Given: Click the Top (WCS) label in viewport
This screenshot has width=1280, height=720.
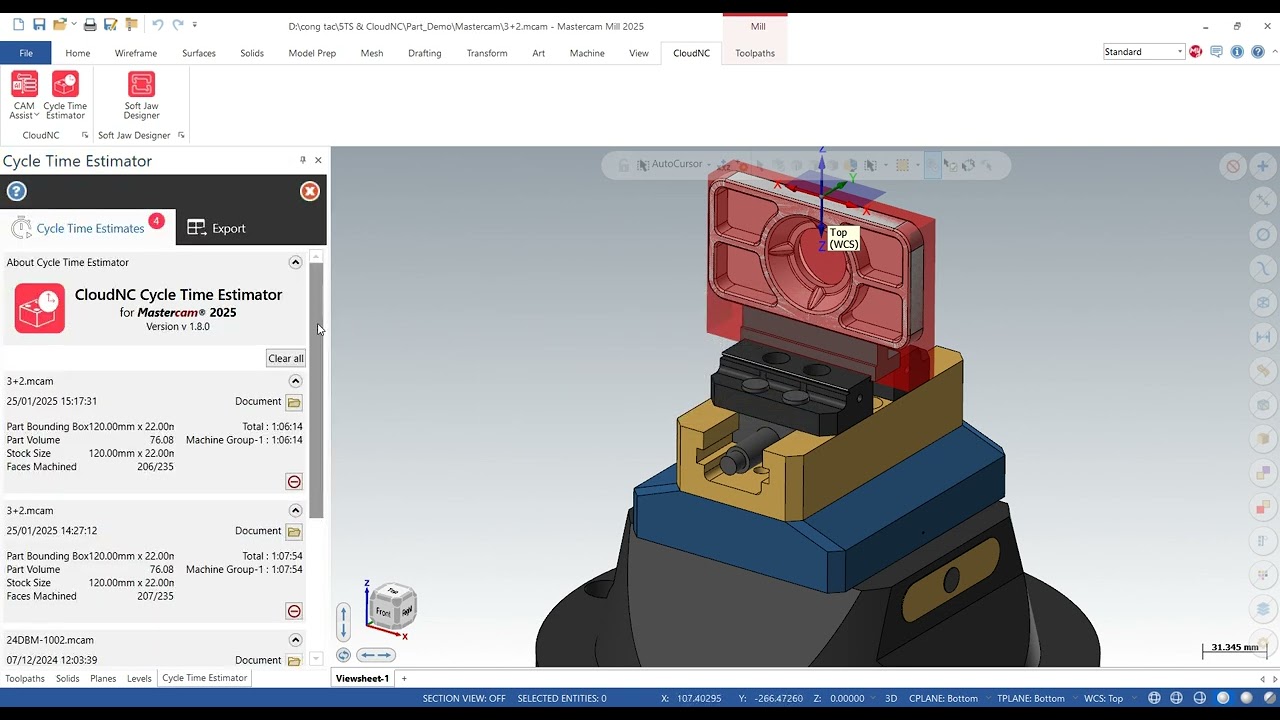Looking at the screenshot, I should point(843,238).
